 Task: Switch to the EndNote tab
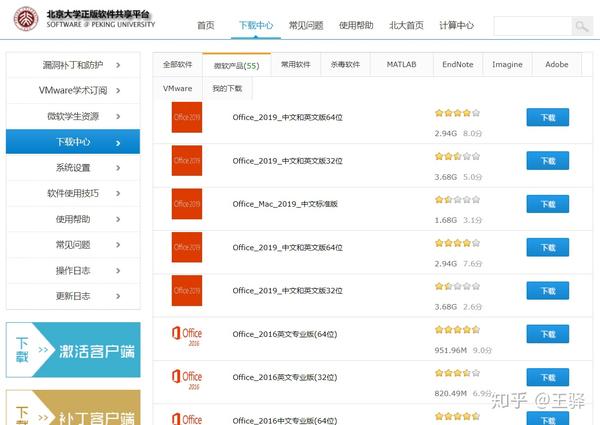[458, 65]
